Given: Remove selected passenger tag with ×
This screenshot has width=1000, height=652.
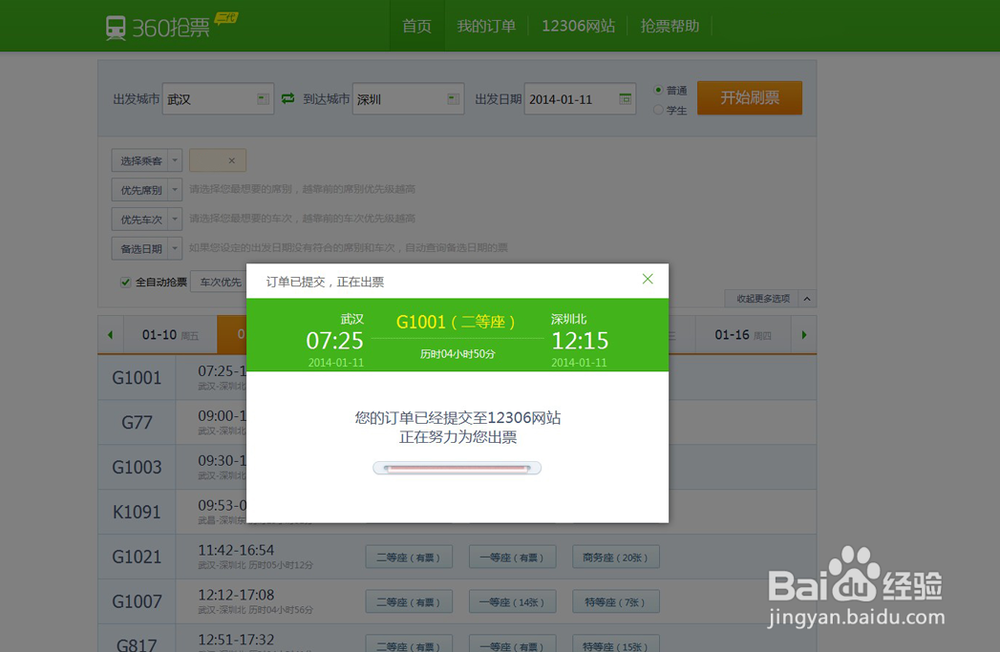Looking at the screenshot, I should [x=232, y=161].
